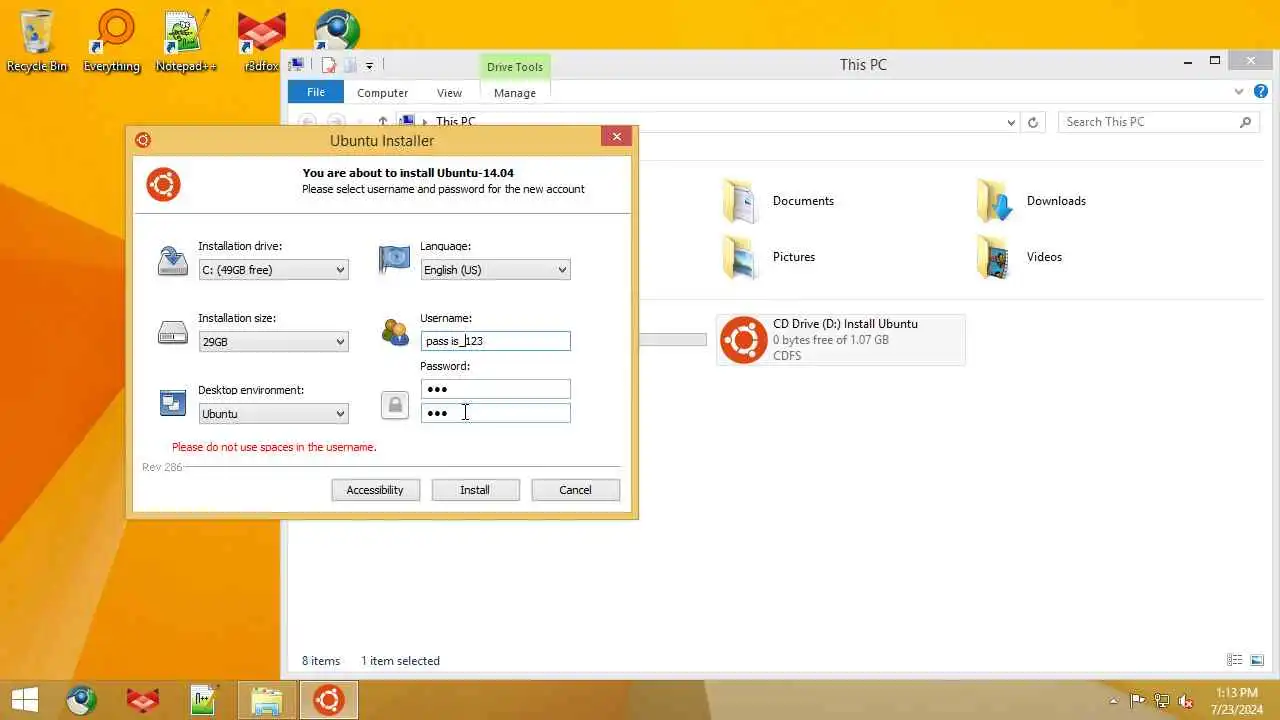Click the '8 items' status bar text

tap(321, 660)
